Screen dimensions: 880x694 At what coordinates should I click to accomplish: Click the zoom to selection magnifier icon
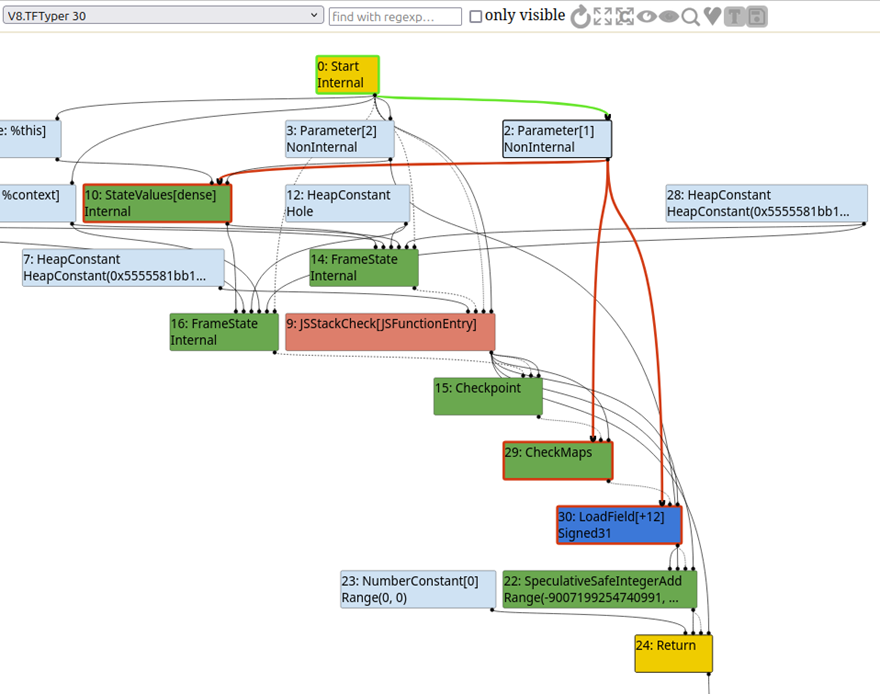690,17
